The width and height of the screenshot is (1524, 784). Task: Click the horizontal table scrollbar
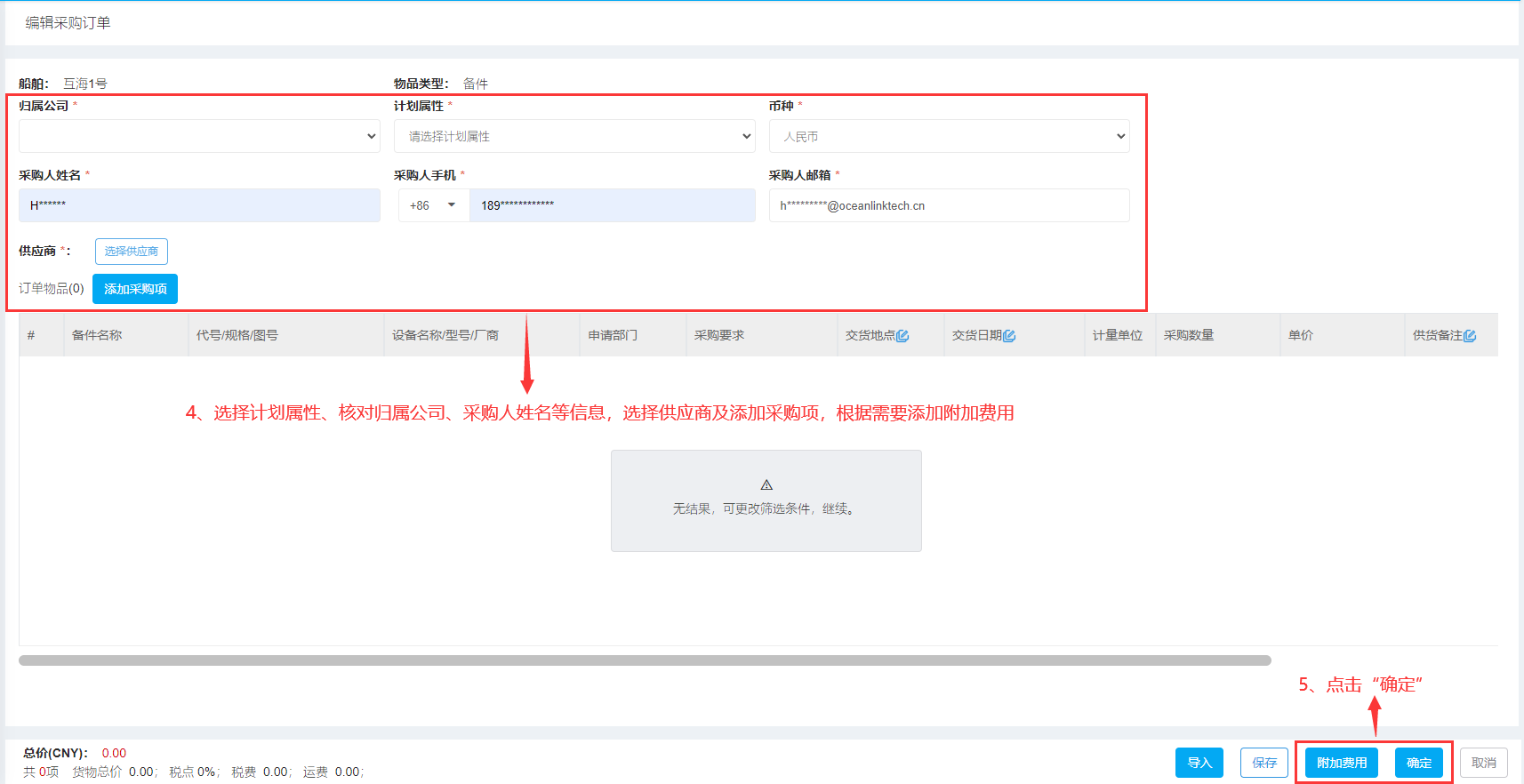coord(645,660)
